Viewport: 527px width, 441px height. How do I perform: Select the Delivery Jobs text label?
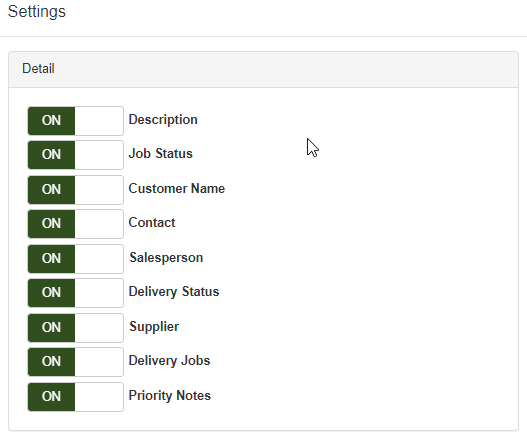point(169,361)
